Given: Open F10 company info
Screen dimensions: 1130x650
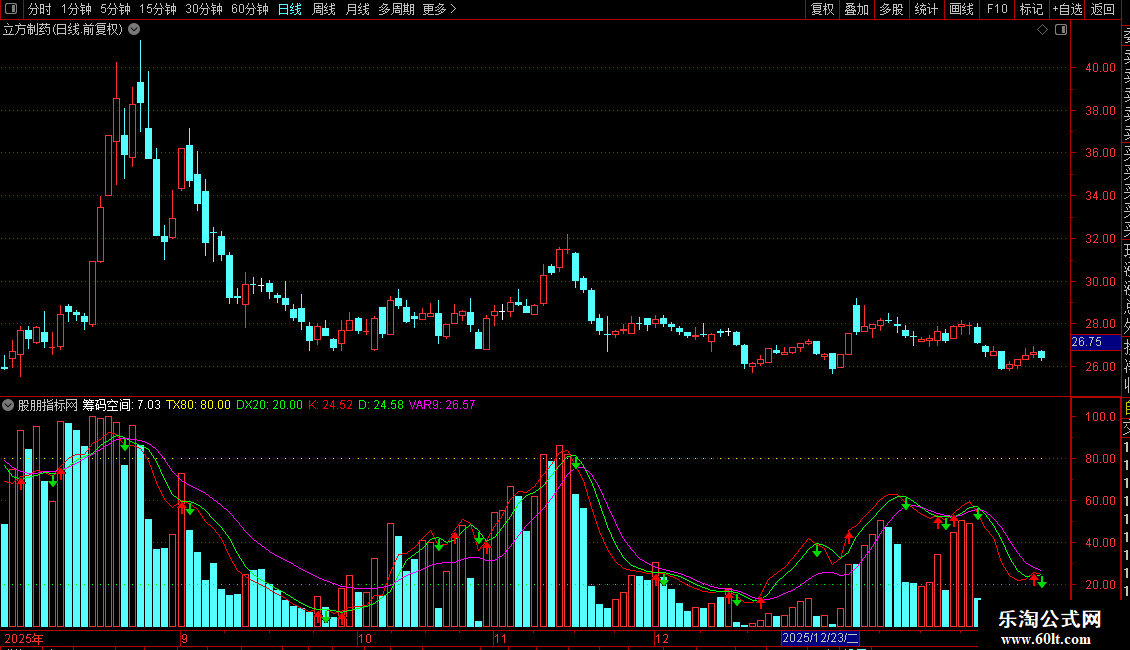Looking at the screenshot, I should (997, 9).
